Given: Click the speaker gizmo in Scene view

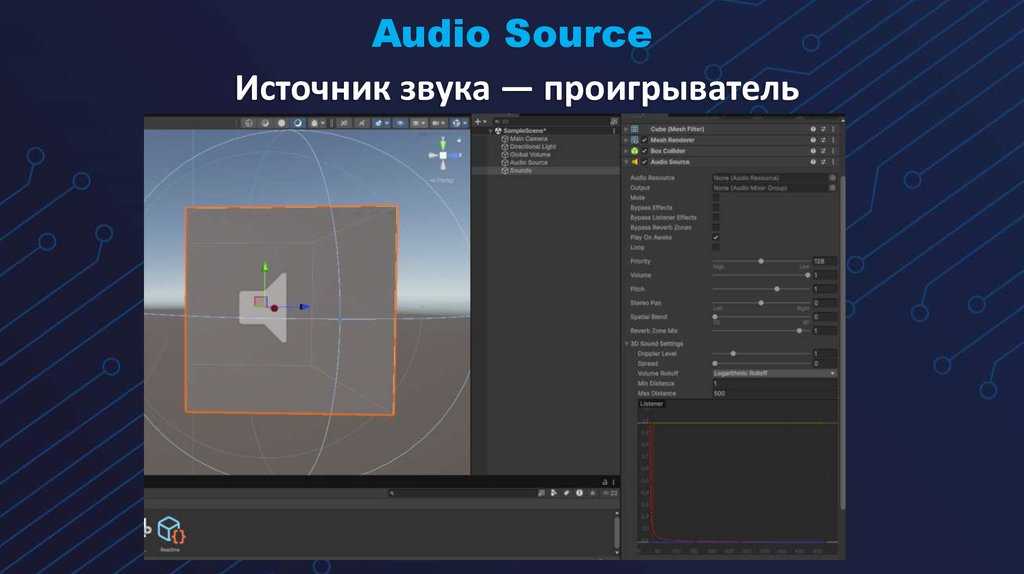Looking at the screenshot, I should [264, 308].
